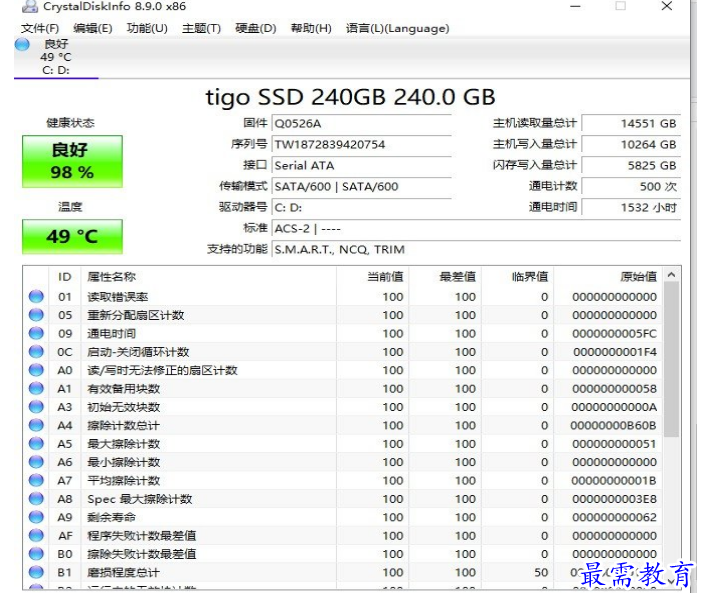Open the 帮助(H) menu
The width and height of the screenshot is (702, 606).
point(311,28)
